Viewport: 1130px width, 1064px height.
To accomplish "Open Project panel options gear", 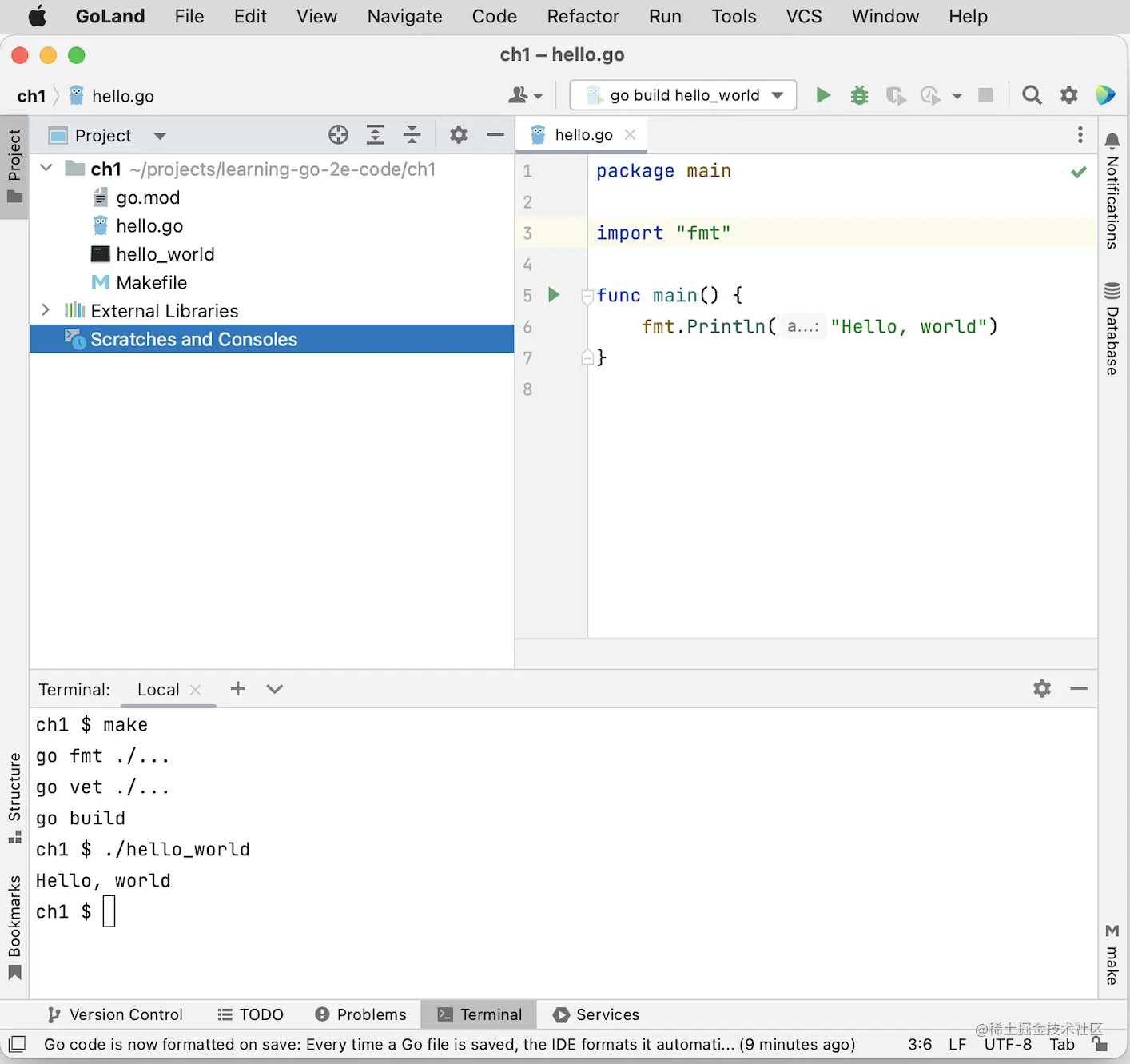I will point(458,135).
